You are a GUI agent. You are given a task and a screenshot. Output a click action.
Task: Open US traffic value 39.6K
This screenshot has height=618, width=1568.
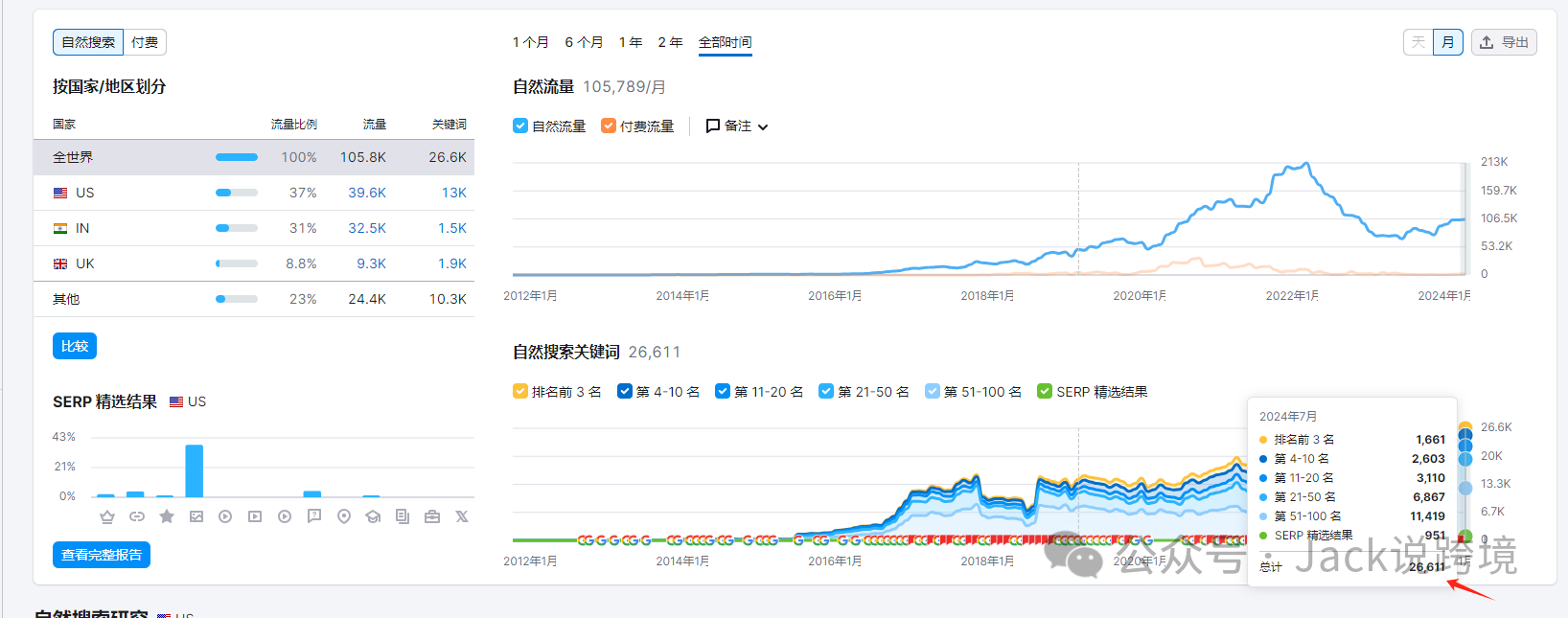(367, 193)
